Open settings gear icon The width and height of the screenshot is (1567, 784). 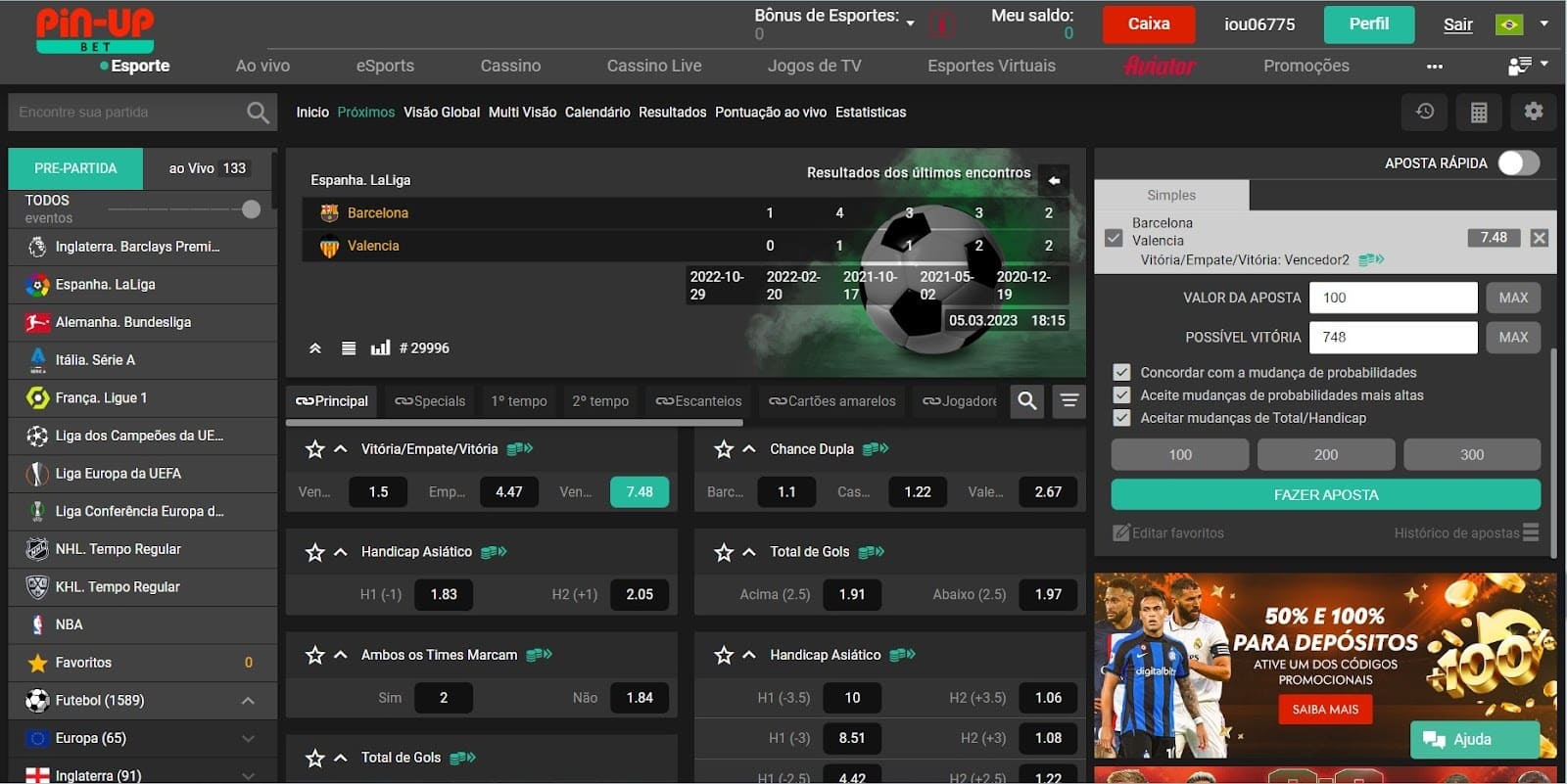1534,112
